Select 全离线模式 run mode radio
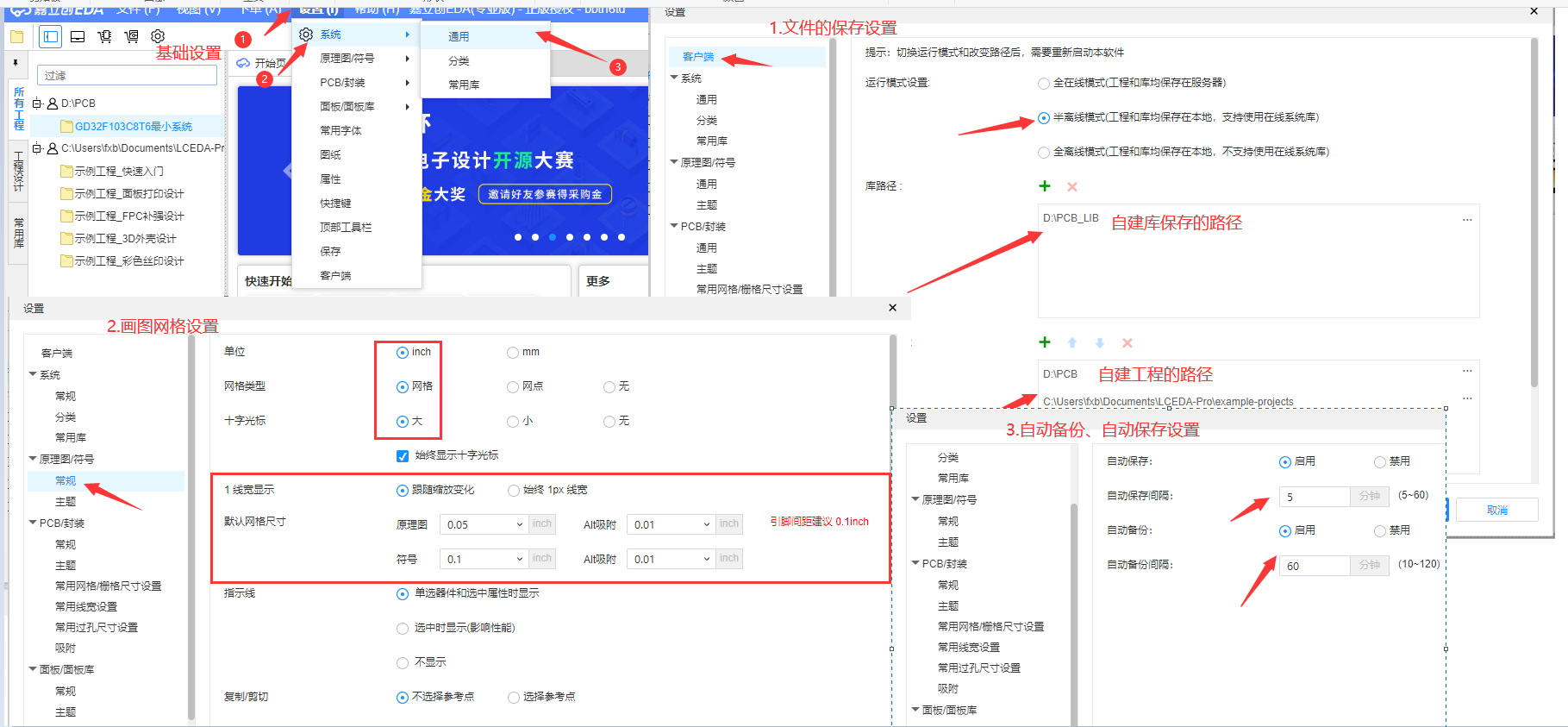The image size is (1568, 727). tap(1044, 153)
